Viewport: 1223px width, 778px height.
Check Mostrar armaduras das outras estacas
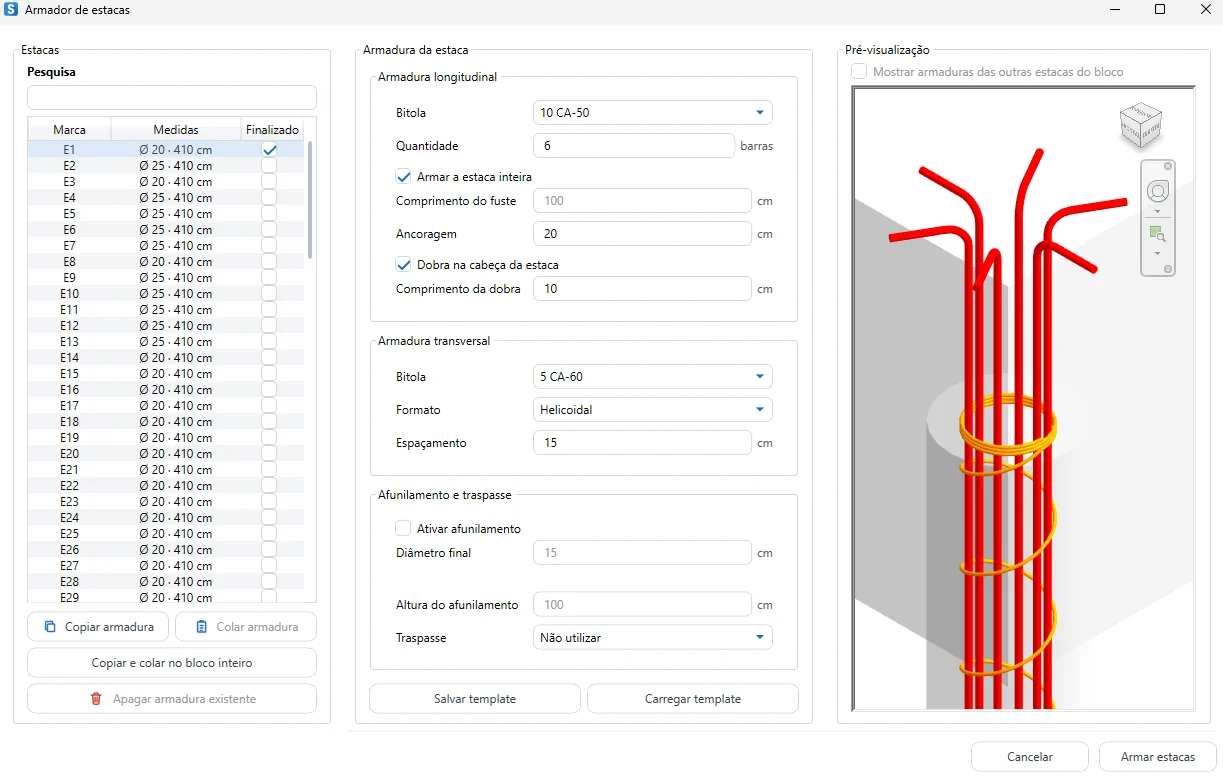pyautogui.click(x=859, y=72)
